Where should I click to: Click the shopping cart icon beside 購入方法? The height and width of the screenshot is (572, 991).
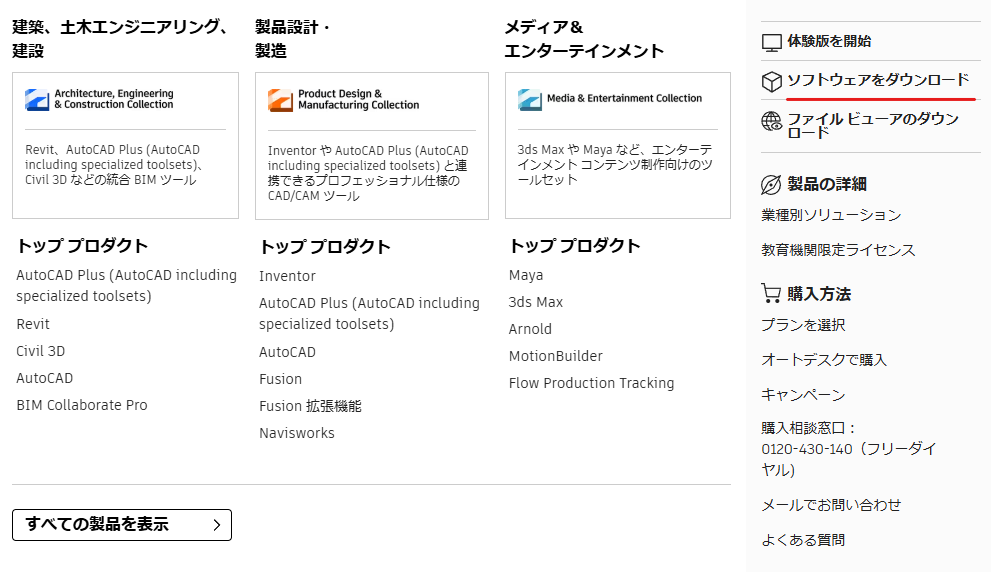[x=771, y=293]
